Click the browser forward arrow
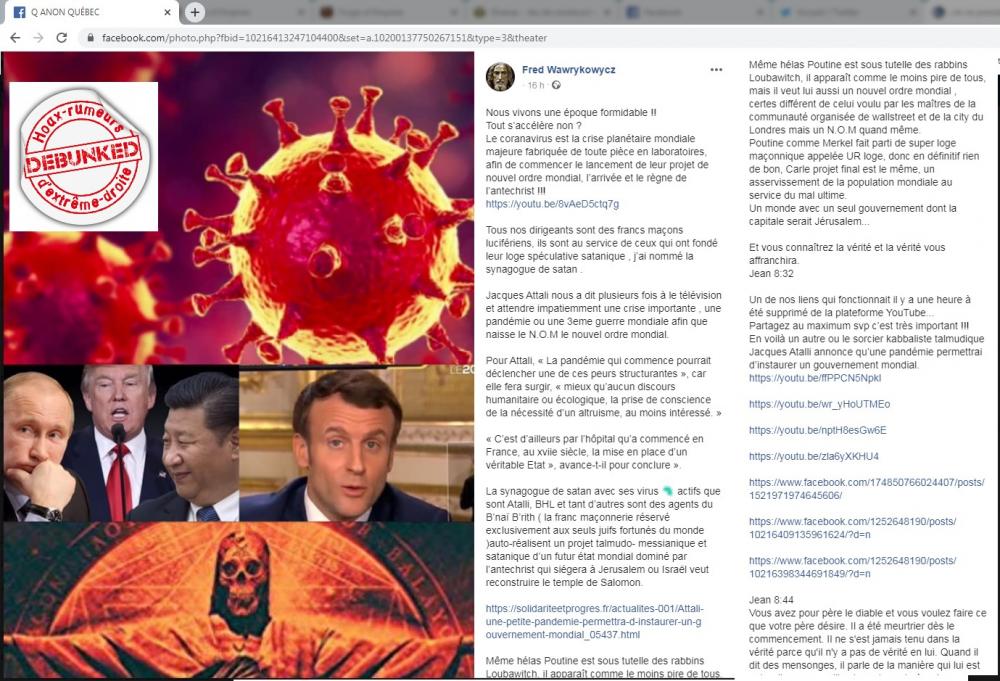 (38, 38)
